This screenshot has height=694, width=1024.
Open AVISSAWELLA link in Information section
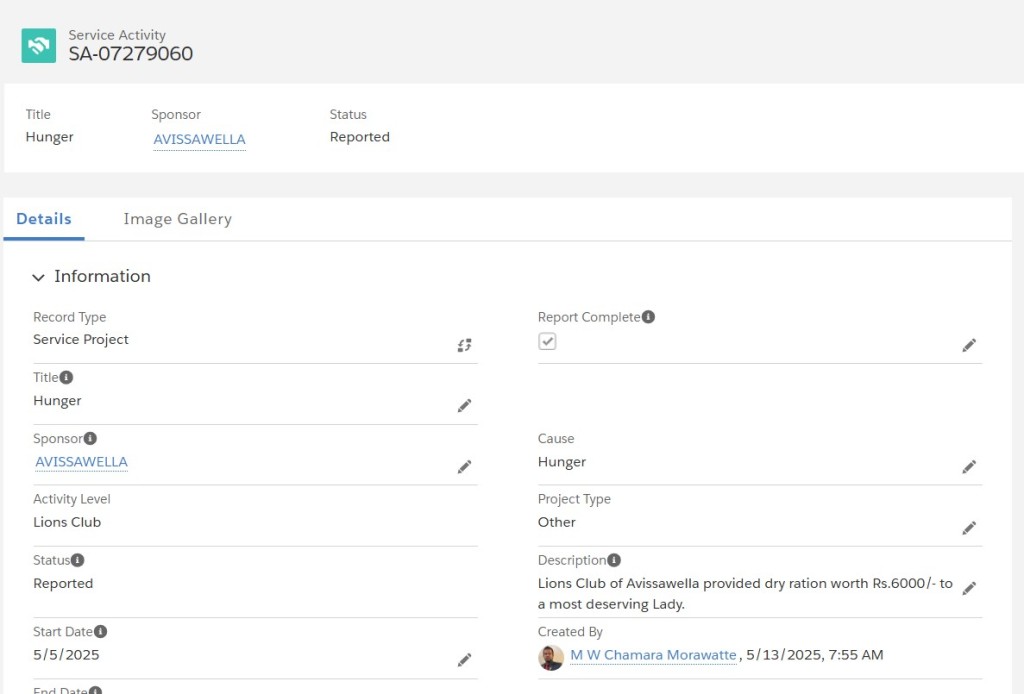click(x=81, y=462)
